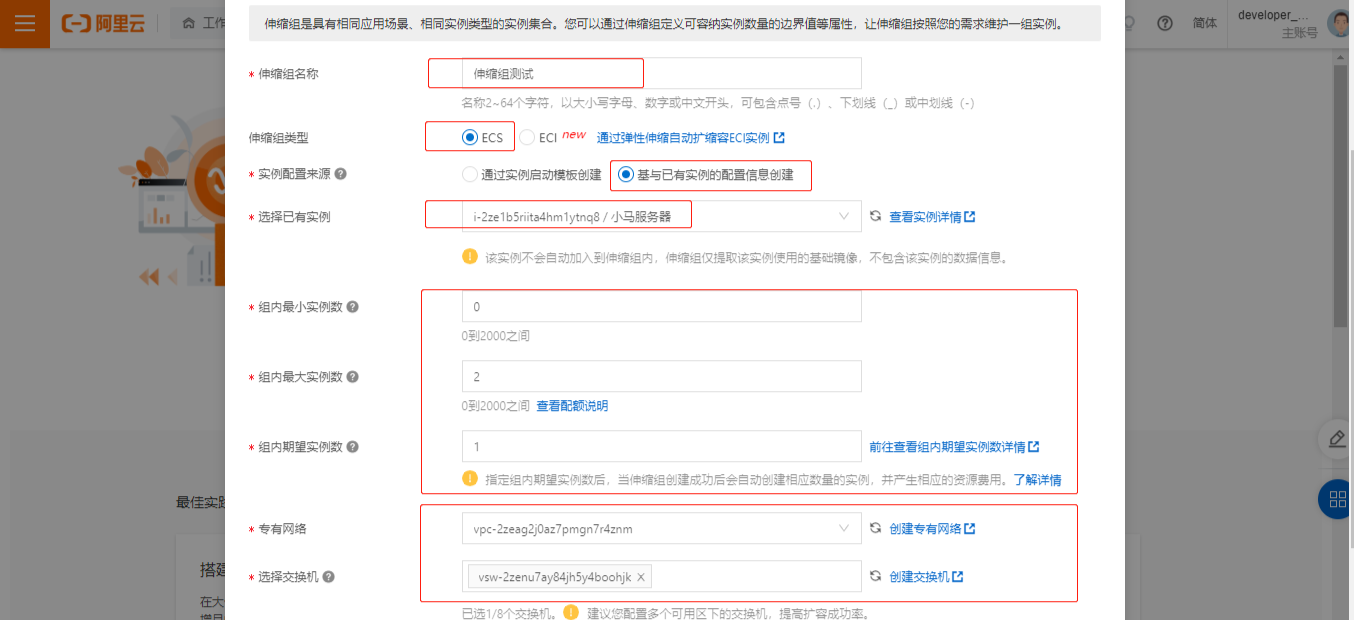Refresh the existing instance list
1354x620 pixels.
(x=875, y=216)
